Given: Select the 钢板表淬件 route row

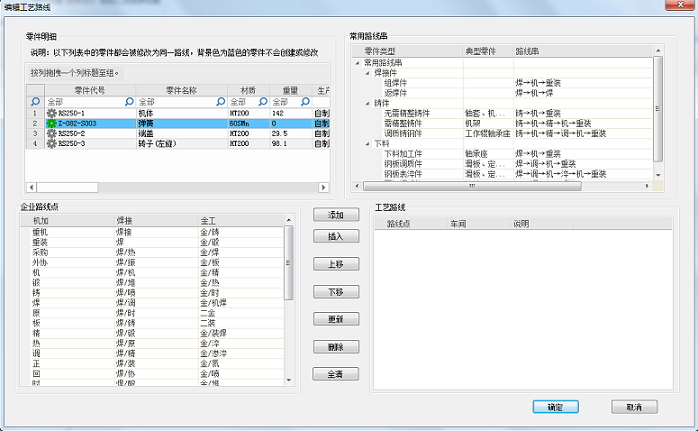Looking at the screenshot, I should (x=503, y=174).
